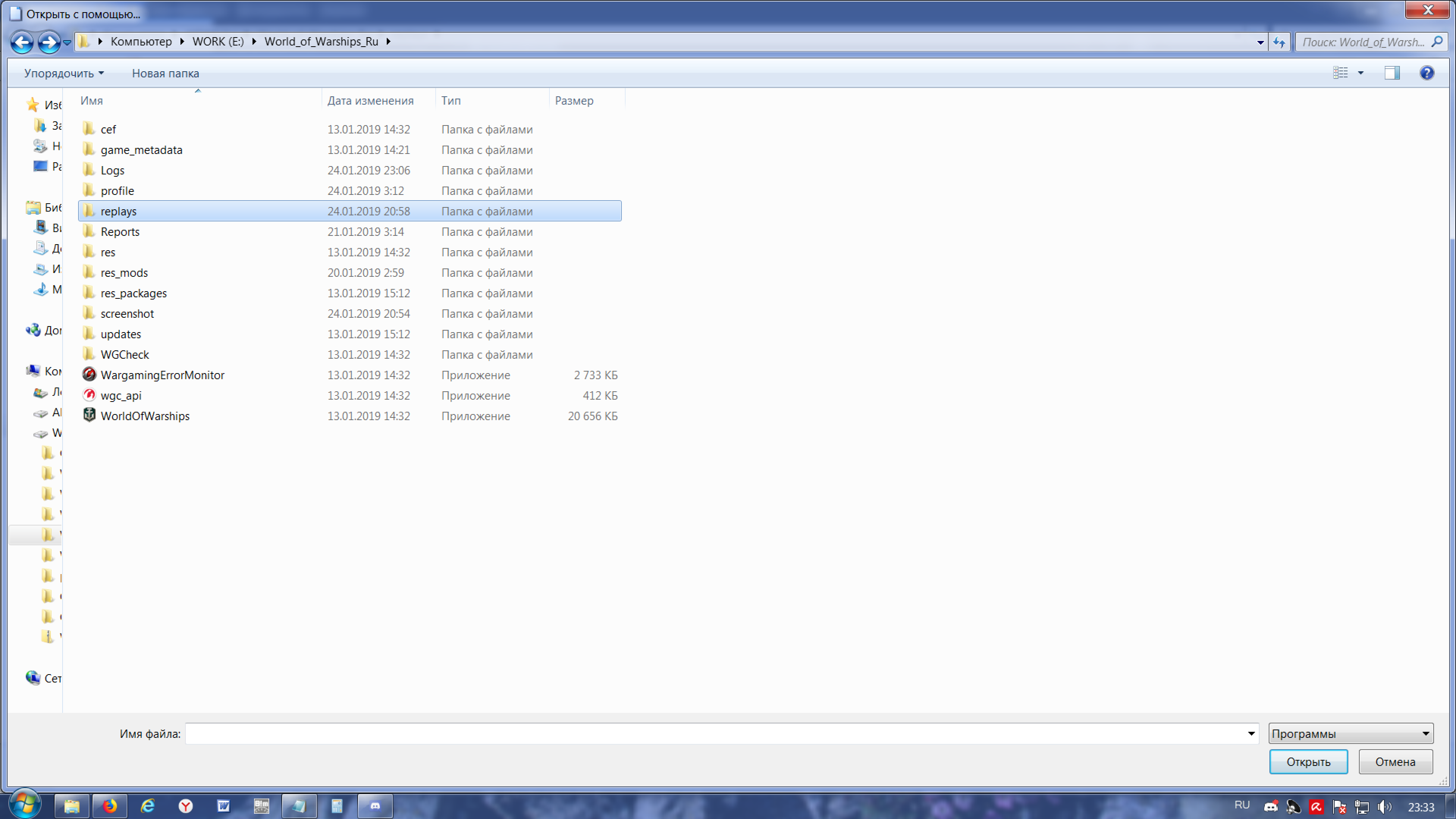Viewport: 1456px width, 819px height.
Task: Click the Компьютер breadcrumb segment
Action: point(141,41)
